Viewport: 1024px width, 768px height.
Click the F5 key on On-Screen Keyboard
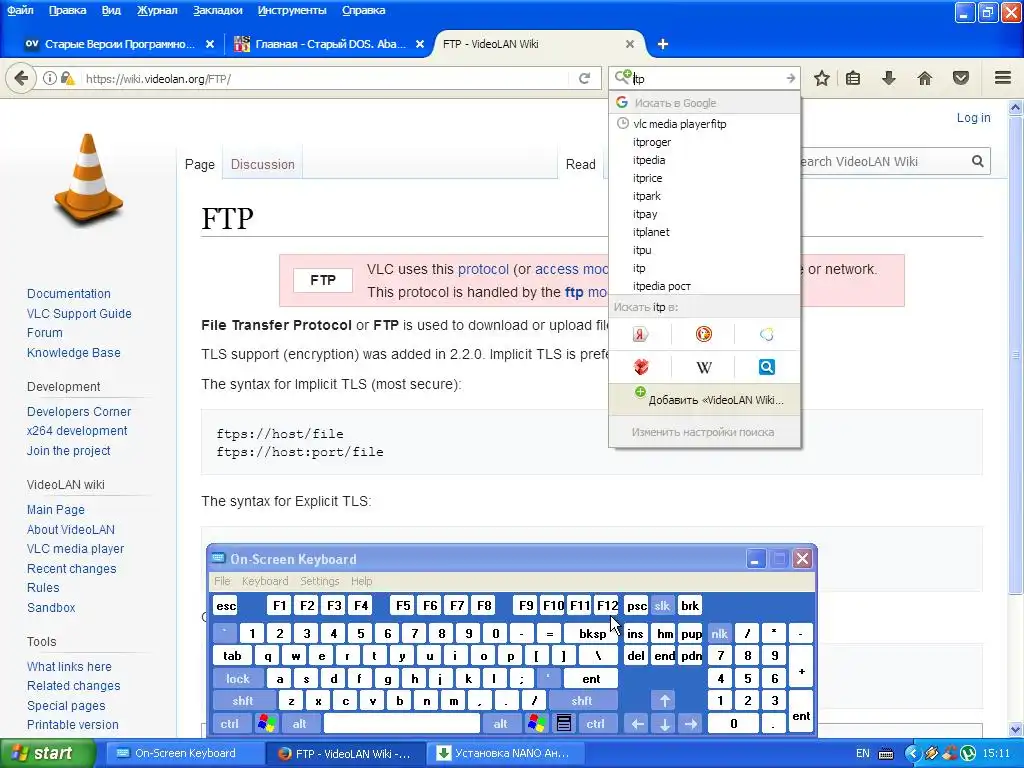pos(403,605)
